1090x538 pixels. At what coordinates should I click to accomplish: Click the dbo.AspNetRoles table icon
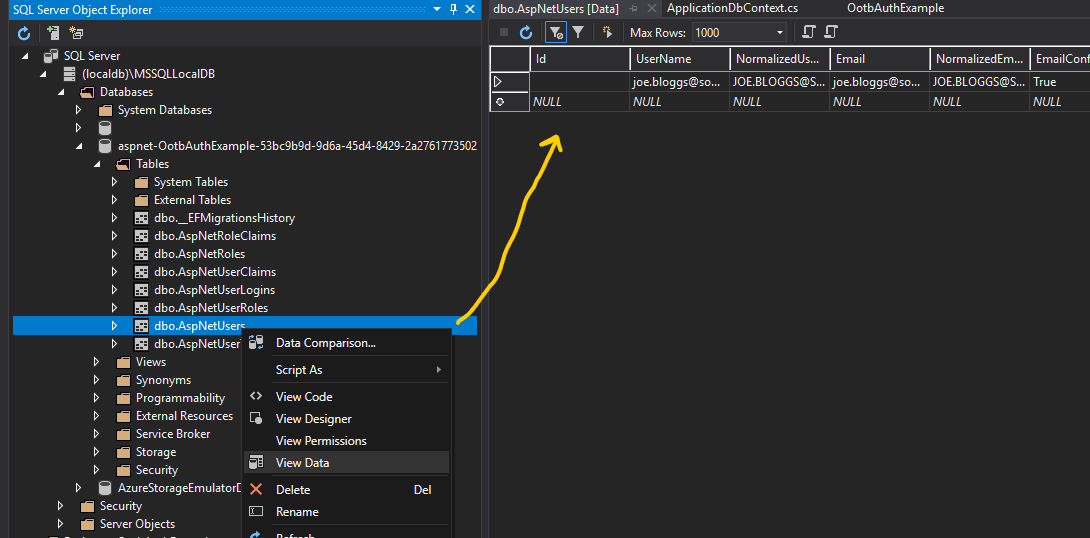click(141, 254)
